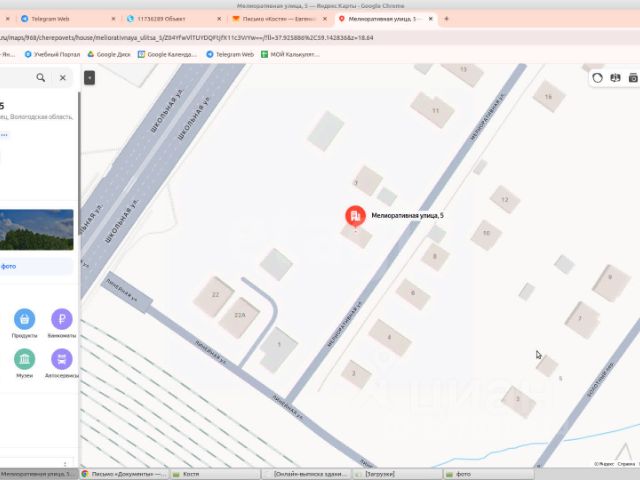640x480 pixels.
Task: Click building 22А on the map
Action: (240, 316)
